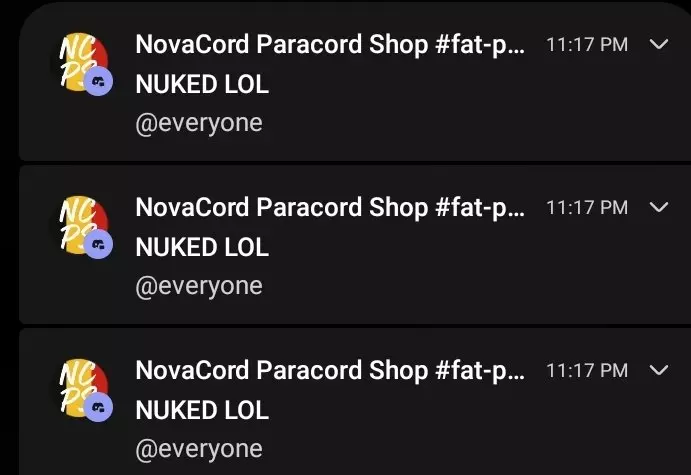The width and height of the screenshot is (691, 475).
Task: Tap the NCPS server avatar in bottom notification
Action: pos(84,388)
